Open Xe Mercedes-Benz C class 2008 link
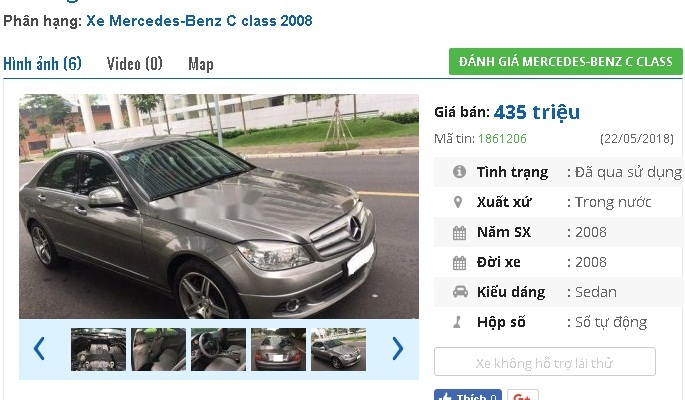Screen dimensions: 685x400 click(199, 21)
